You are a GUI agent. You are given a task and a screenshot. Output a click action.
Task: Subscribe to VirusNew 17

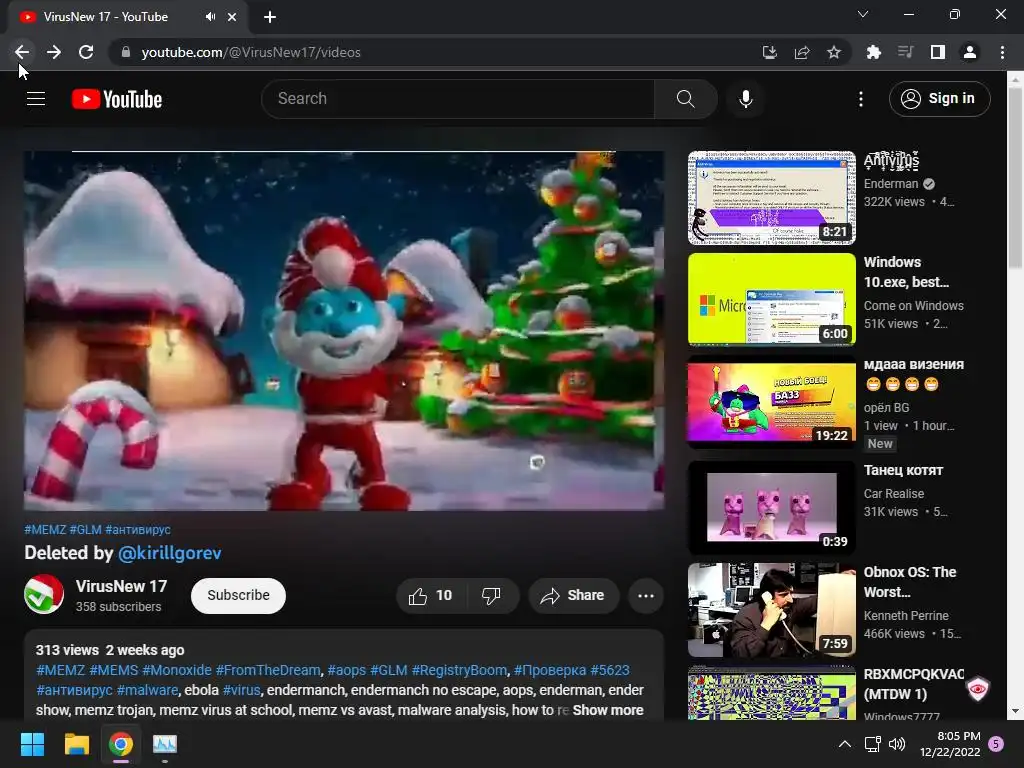238,596
